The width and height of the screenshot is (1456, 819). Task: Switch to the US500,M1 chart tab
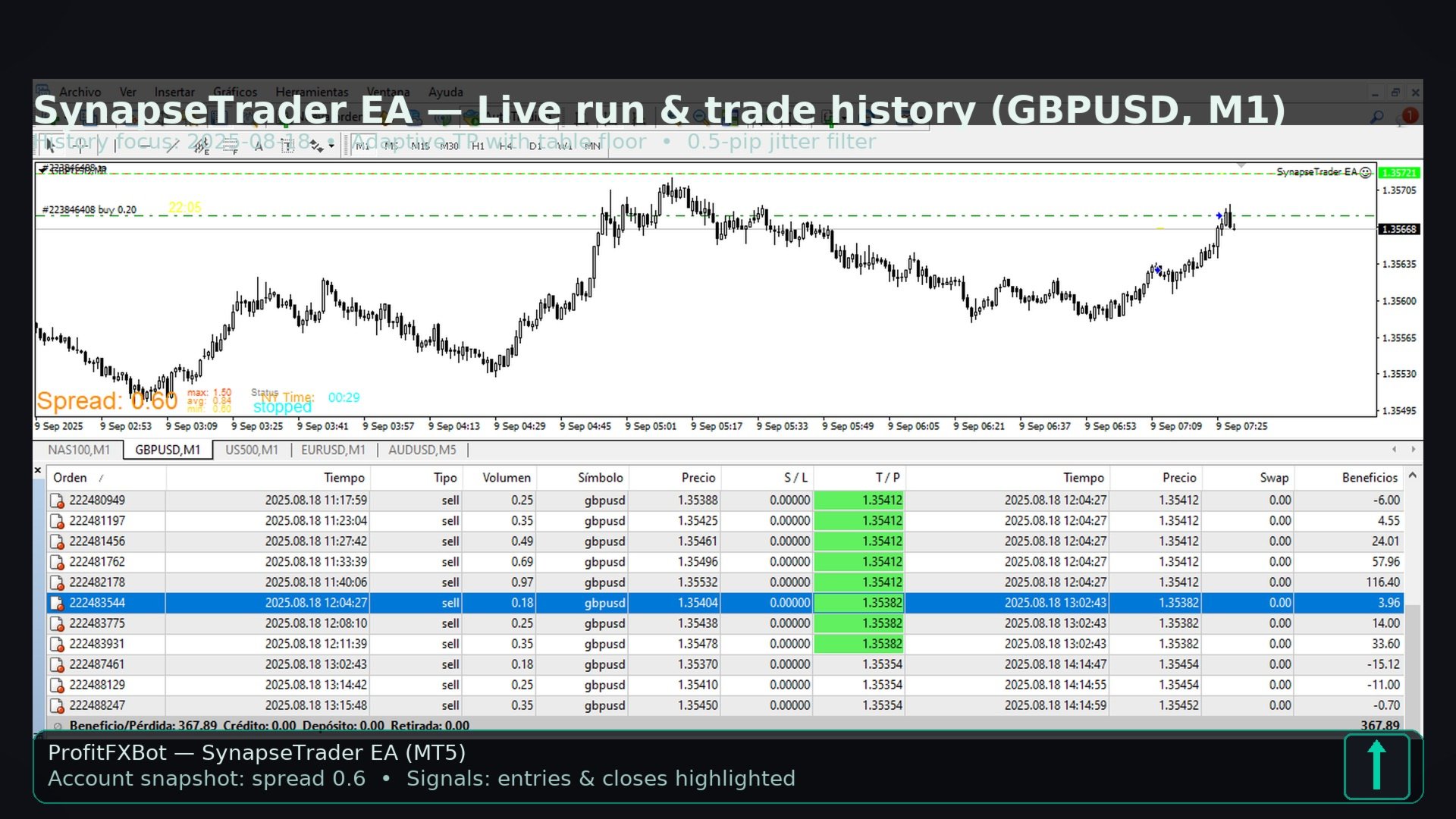tap(252, 450)
